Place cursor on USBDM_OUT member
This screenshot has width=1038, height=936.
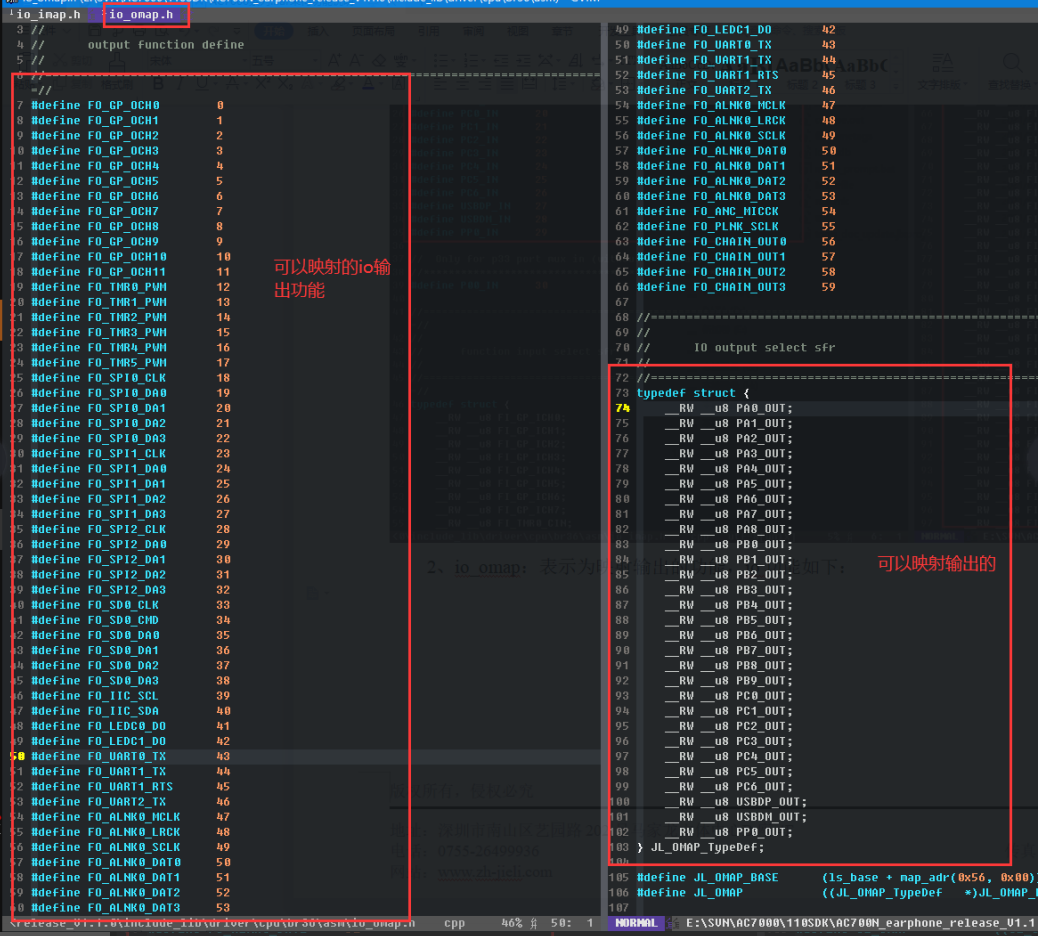tap(735, 817)
